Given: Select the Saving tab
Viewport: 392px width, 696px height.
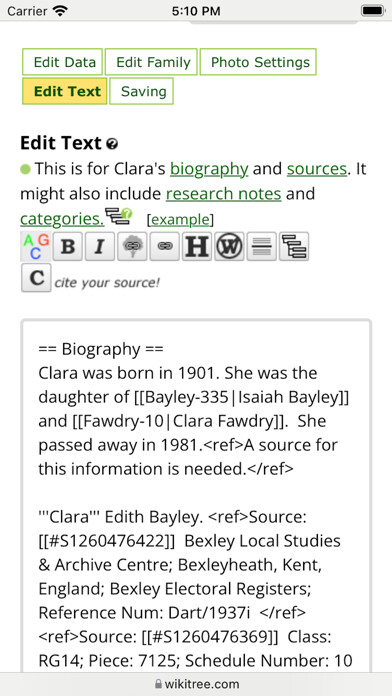Looking at the screenshot, I should [142, 91].
